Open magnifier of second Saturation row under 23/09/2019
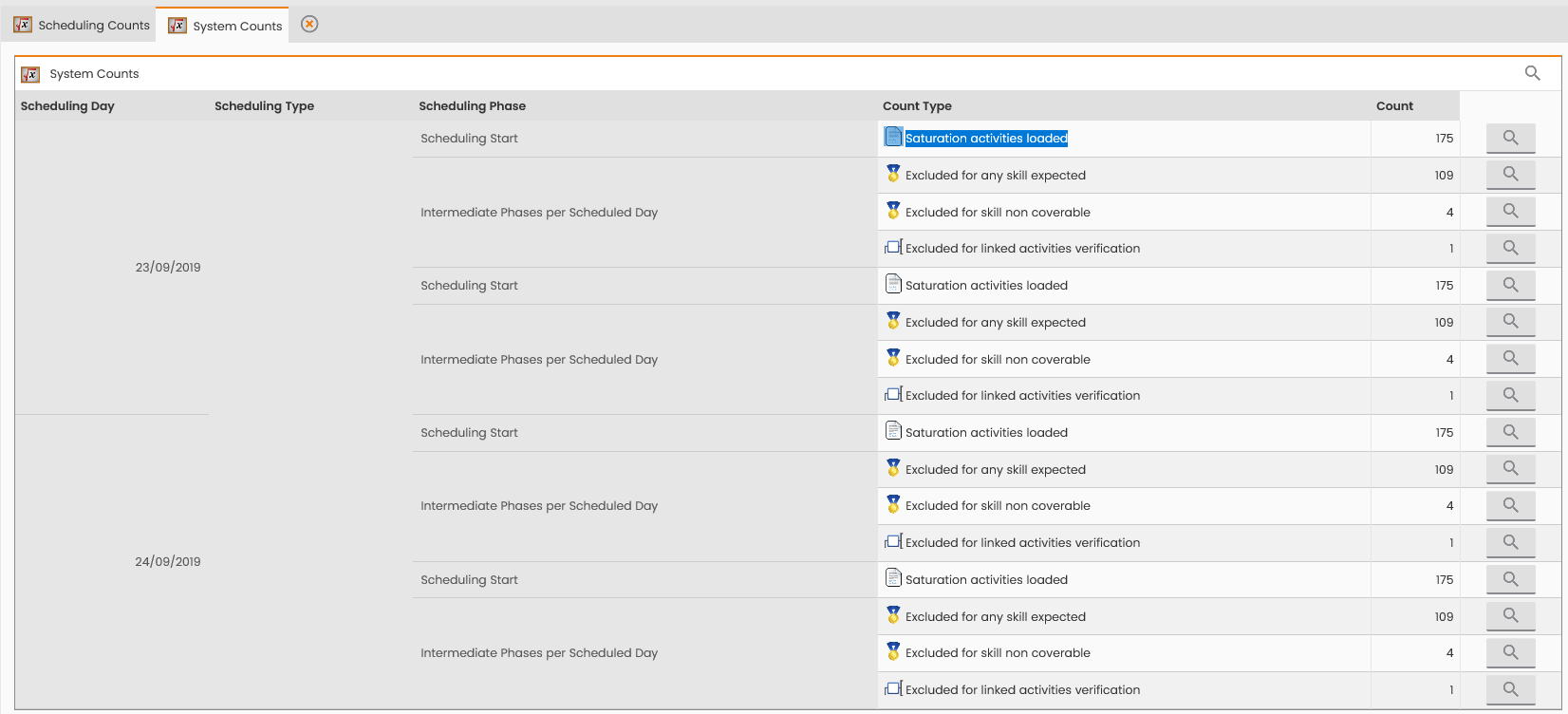The width and height of the screenshot is (1568, 714). (1510, 286)
